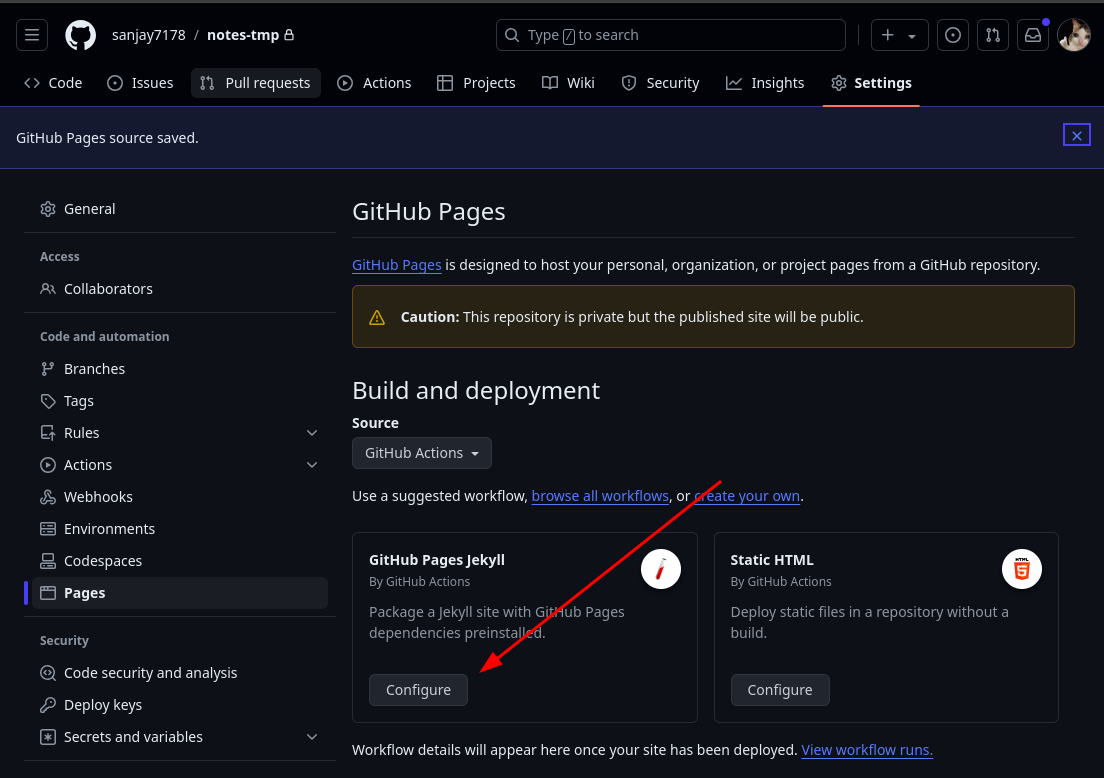Open the global issues icon in header
This screenshot has width=1104, height=778.
point(953,35)
